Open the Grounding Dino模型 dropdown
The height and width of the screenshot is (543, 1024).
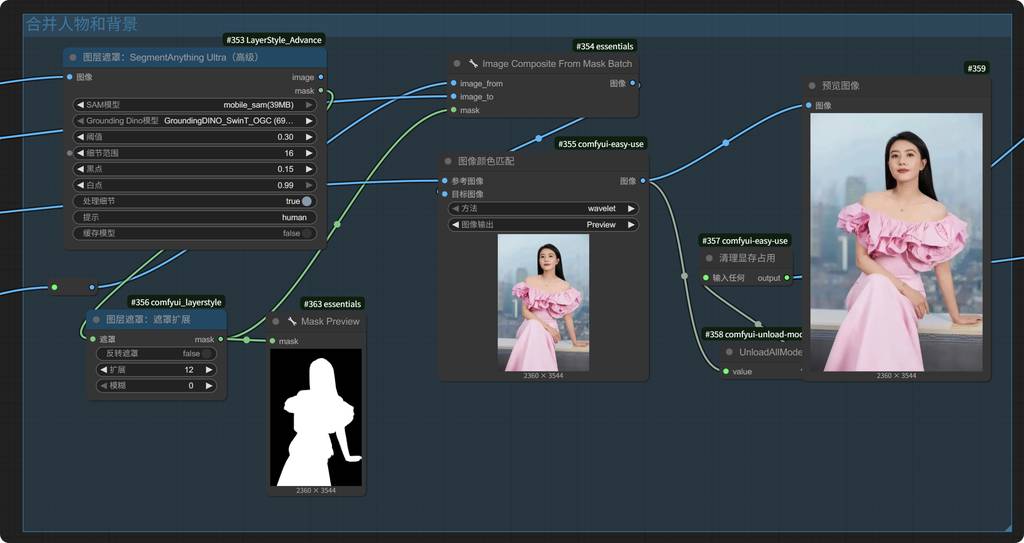tap(195, 121)
